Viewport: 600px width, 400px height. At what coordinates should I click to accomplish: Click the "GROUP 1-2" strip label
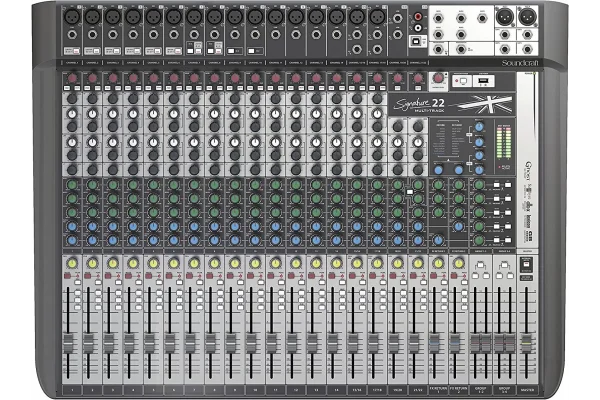coord(480,390)
